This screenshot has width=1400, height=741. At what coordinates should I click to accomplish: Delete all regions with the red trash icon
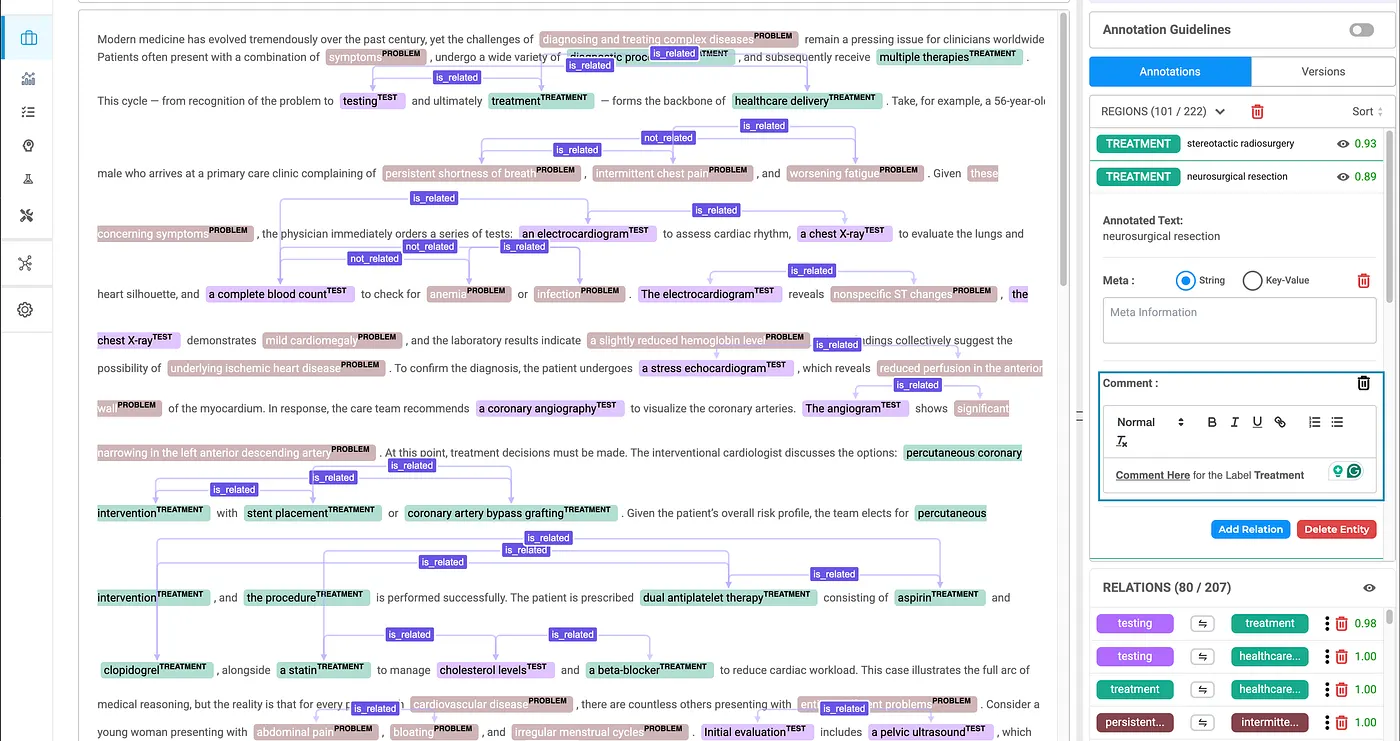pos(1257,112)
